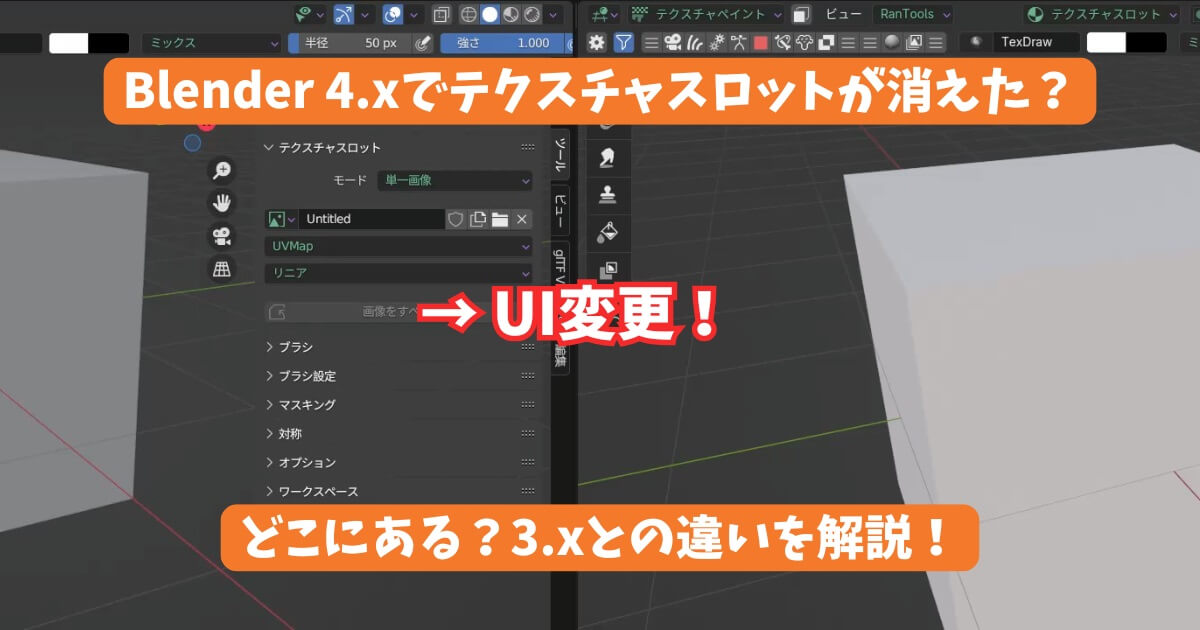Click the movie camera icon in filter row

(673, 43)
